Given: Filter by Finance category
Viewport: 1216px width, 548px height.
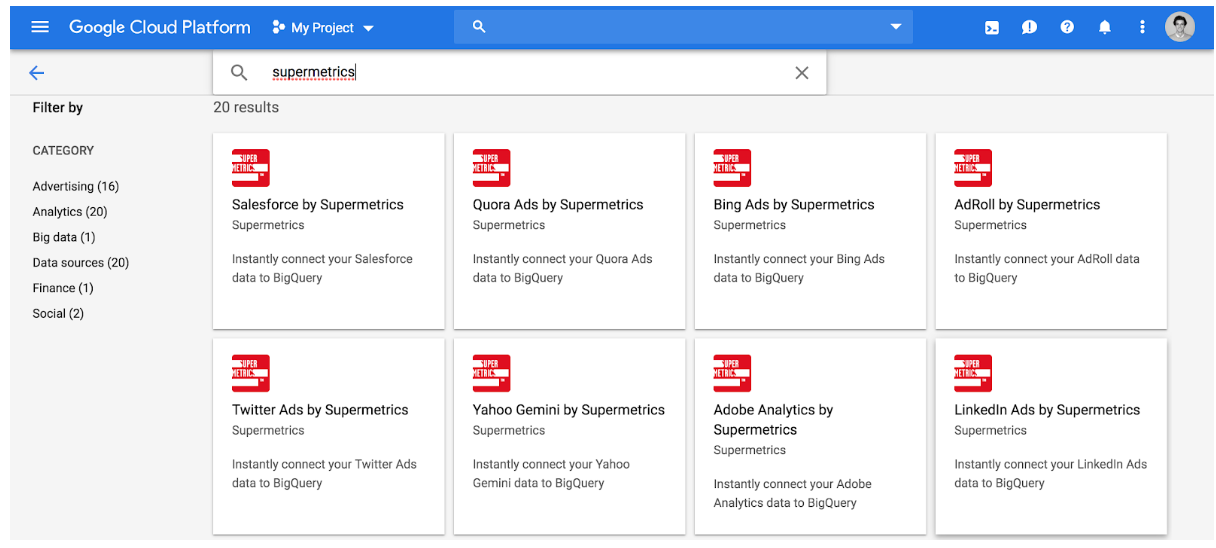Looking at the screenshot, I should pyautogui.click(x=63, y=288).
